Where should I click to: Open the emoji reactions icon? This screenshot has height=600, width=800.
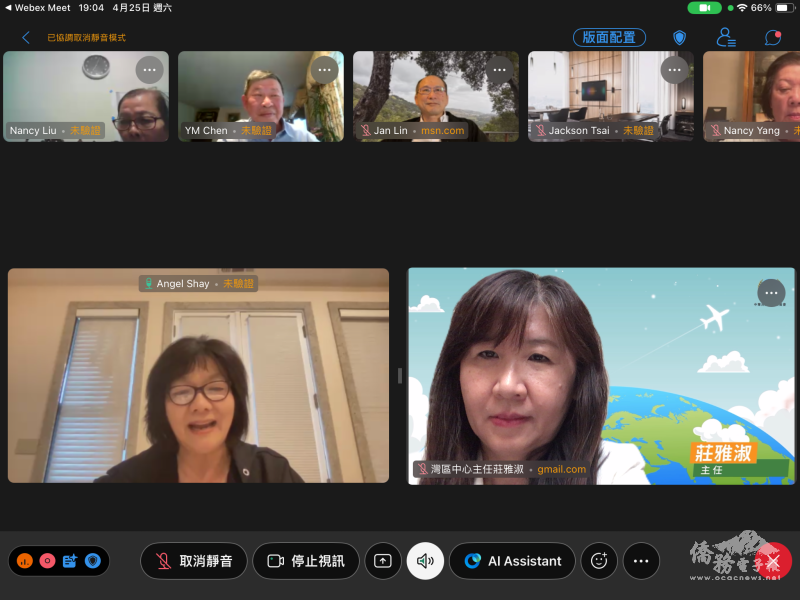coord(599,561)
